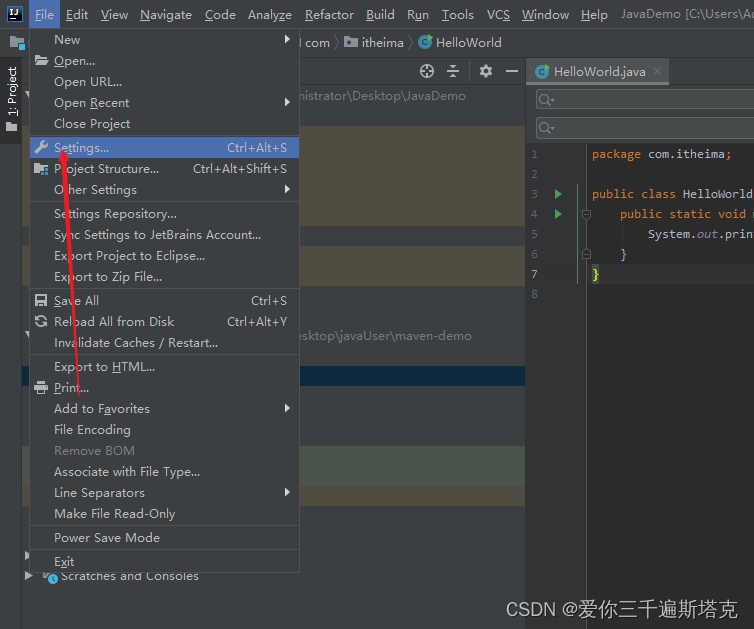The image size is (754, 629).
Task: Choose Invalidate Caches / Restart...
Action: point(164,342)
